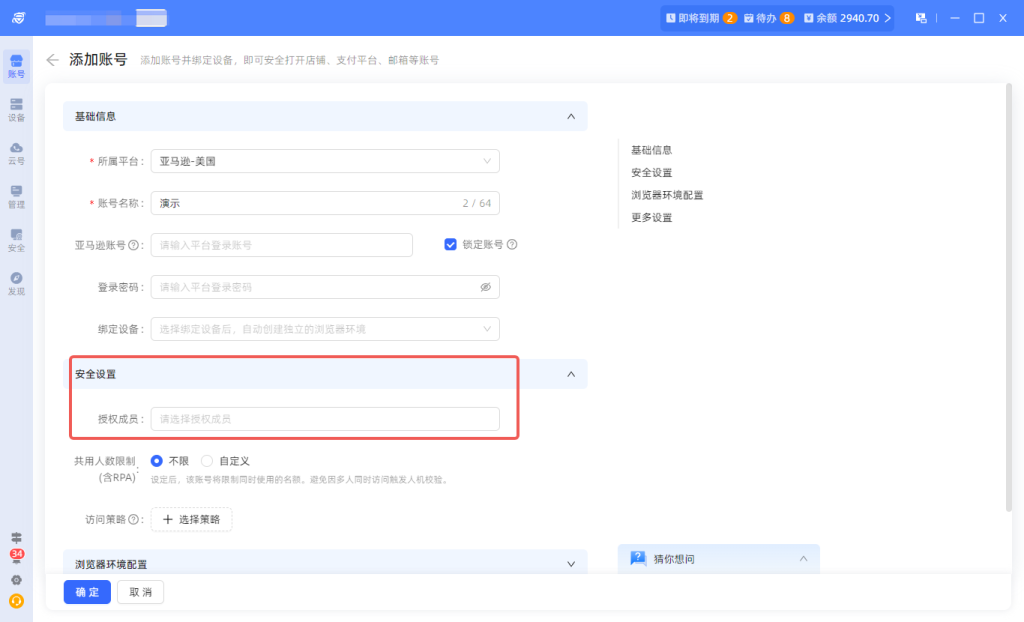Screen dimensions: 1024x622
Task: Expand the 浏览器环境配置 section
Action: coord(571,564)
